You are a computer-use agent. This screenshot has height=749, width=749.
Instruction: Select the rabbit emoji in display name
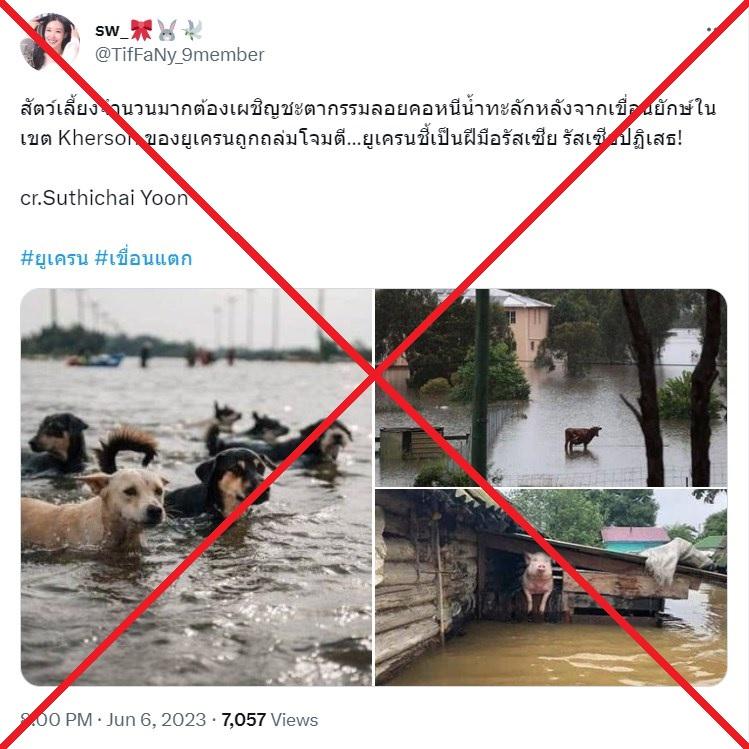pyautogui.click(x=167, y=30)
